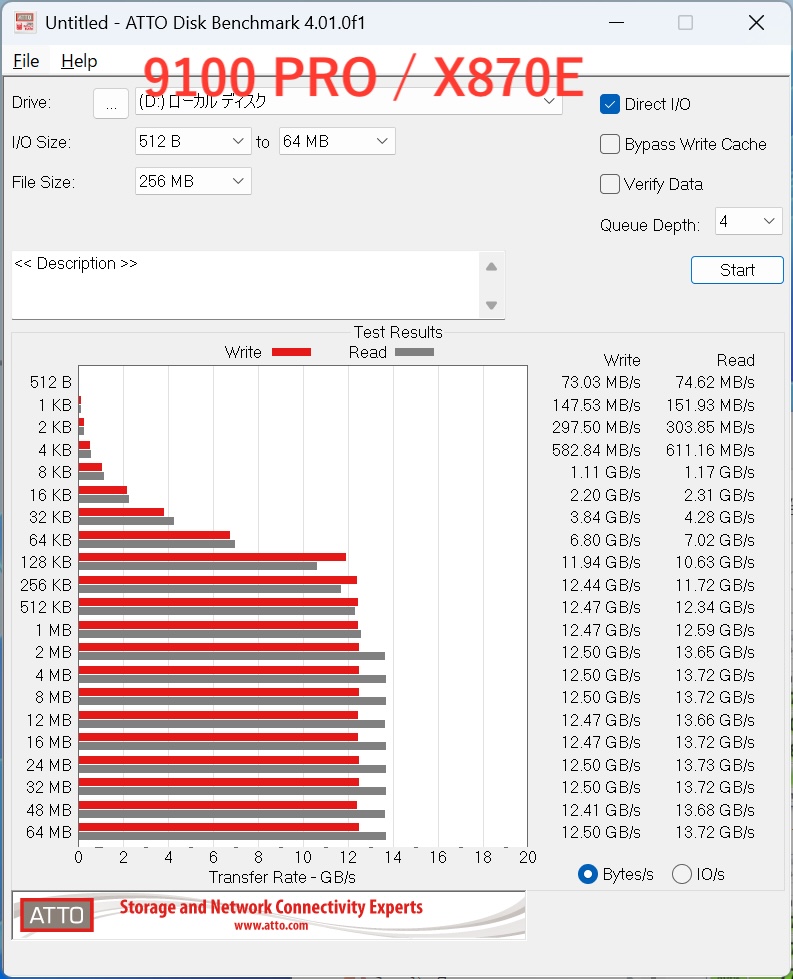793x979 pixels.
Task: Expand the File Size 256 MB dropdown
Action: pyautogui.click(x=193, y=181)
